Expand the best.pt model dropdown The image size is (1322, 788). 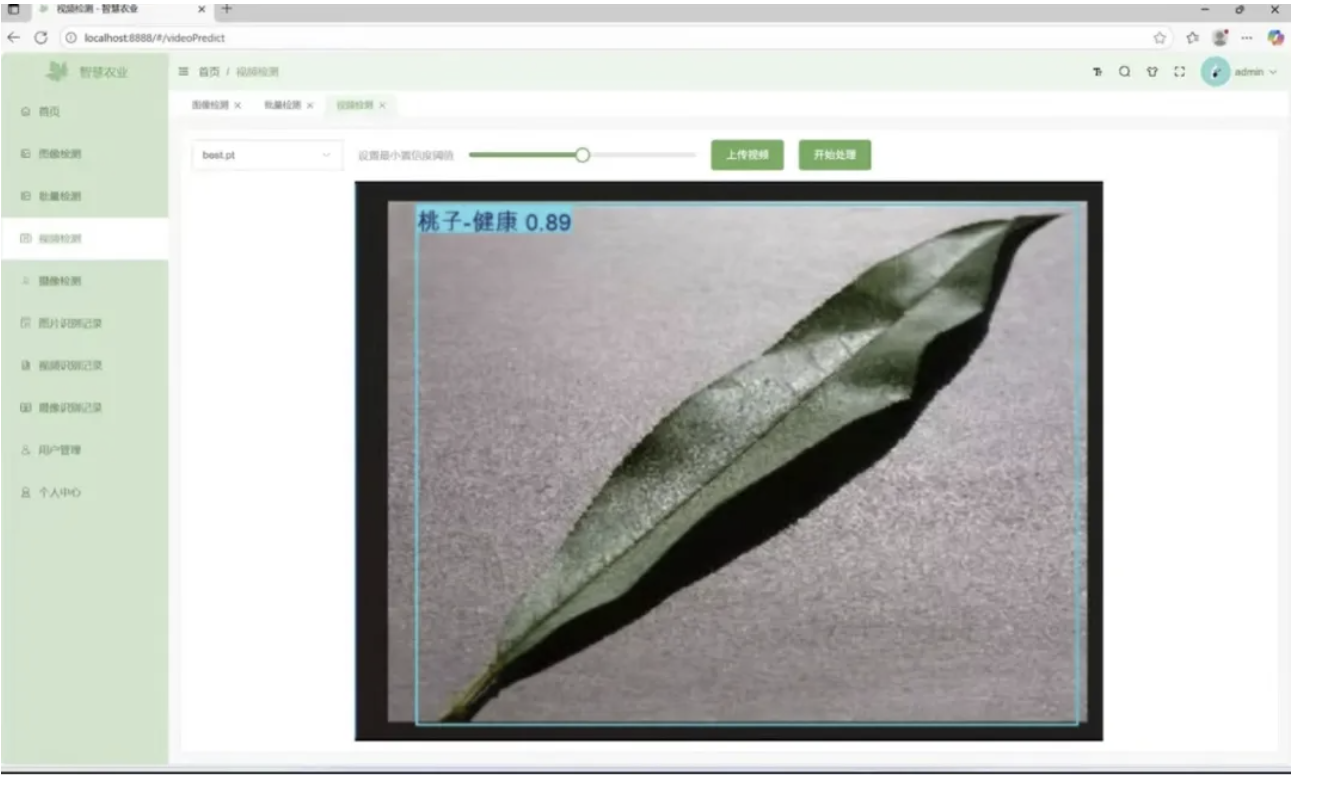(x=266, y=155)
